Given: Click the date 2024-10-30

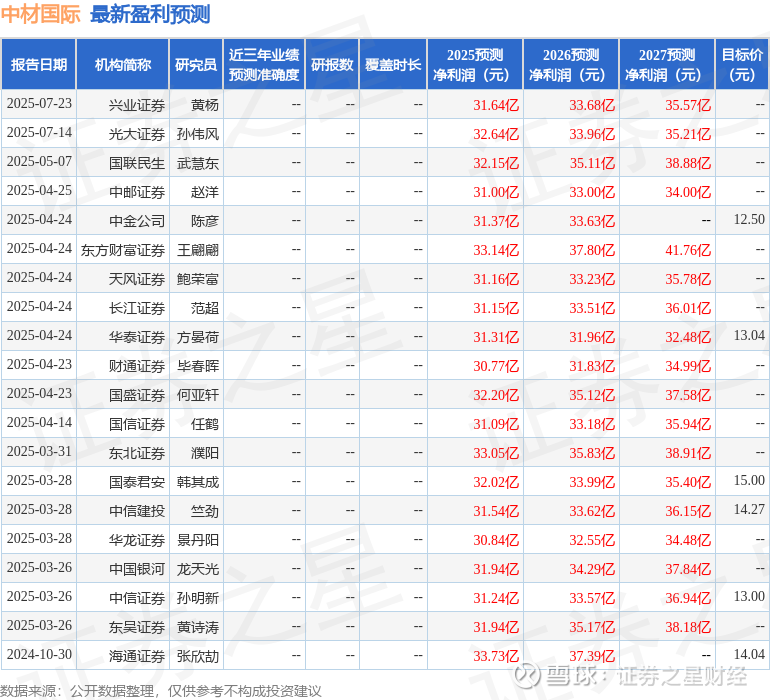Looking at the screenshot, I should (39, 654).
